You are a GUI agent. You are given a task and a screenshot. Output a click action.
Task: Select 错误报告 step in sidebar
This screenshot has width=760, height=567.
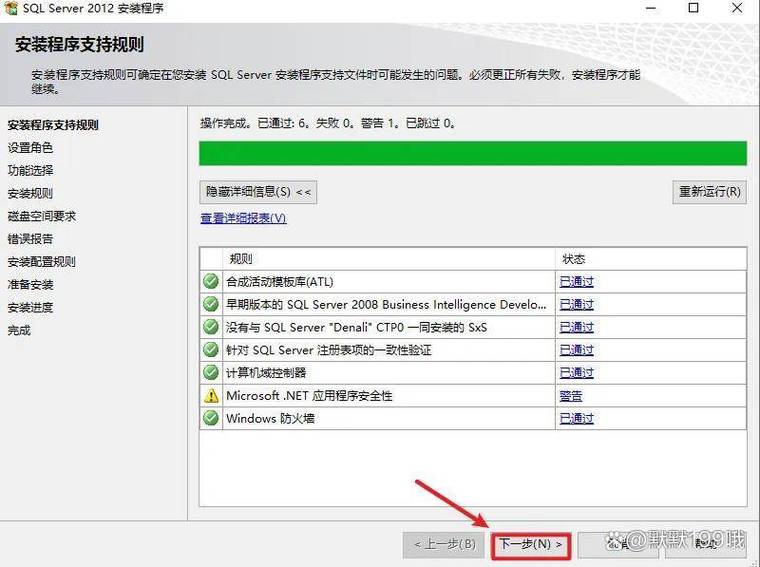pos(30,239)
